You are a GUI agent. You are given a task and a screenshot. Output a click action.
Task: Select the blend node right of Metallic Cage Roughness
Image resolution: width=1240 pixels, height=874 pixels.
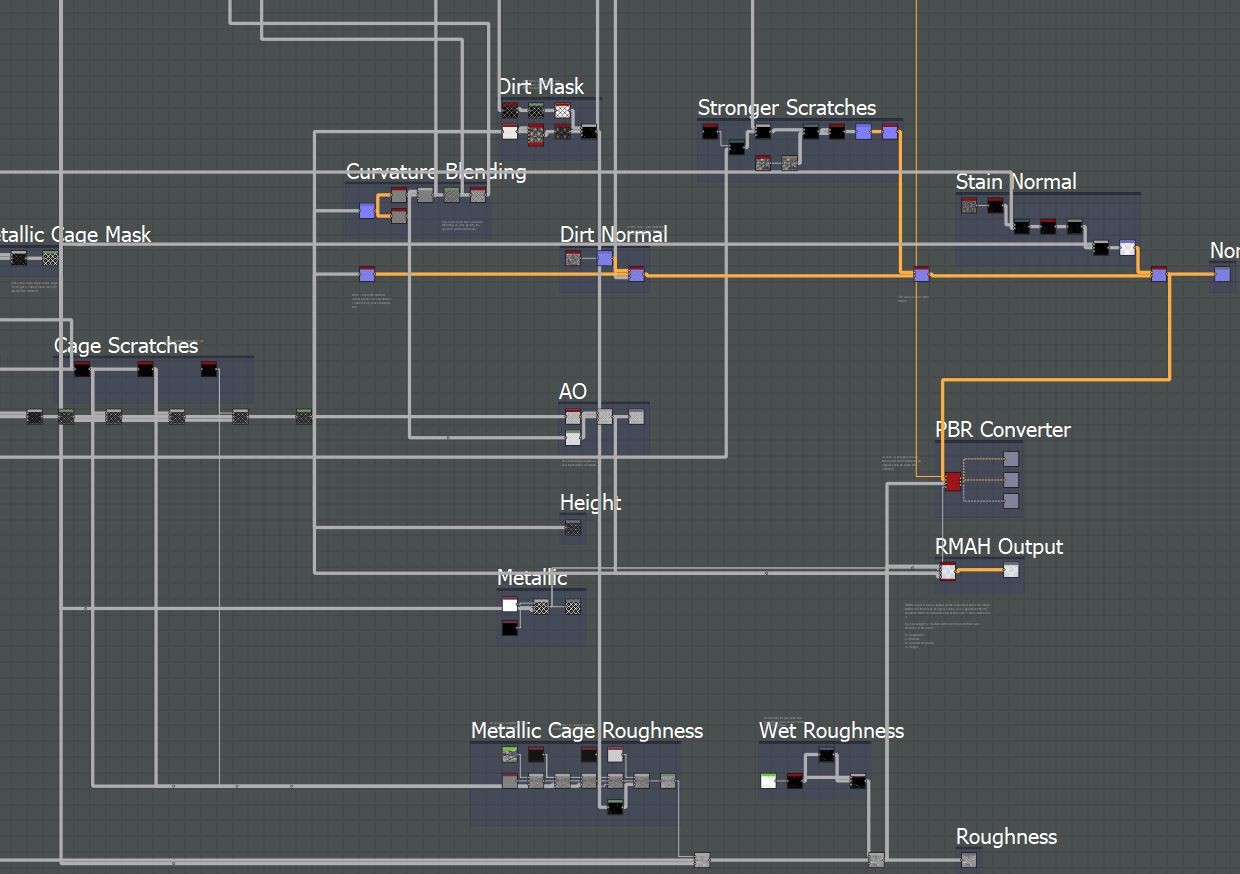pyautogui.click(x=701, y=859)
